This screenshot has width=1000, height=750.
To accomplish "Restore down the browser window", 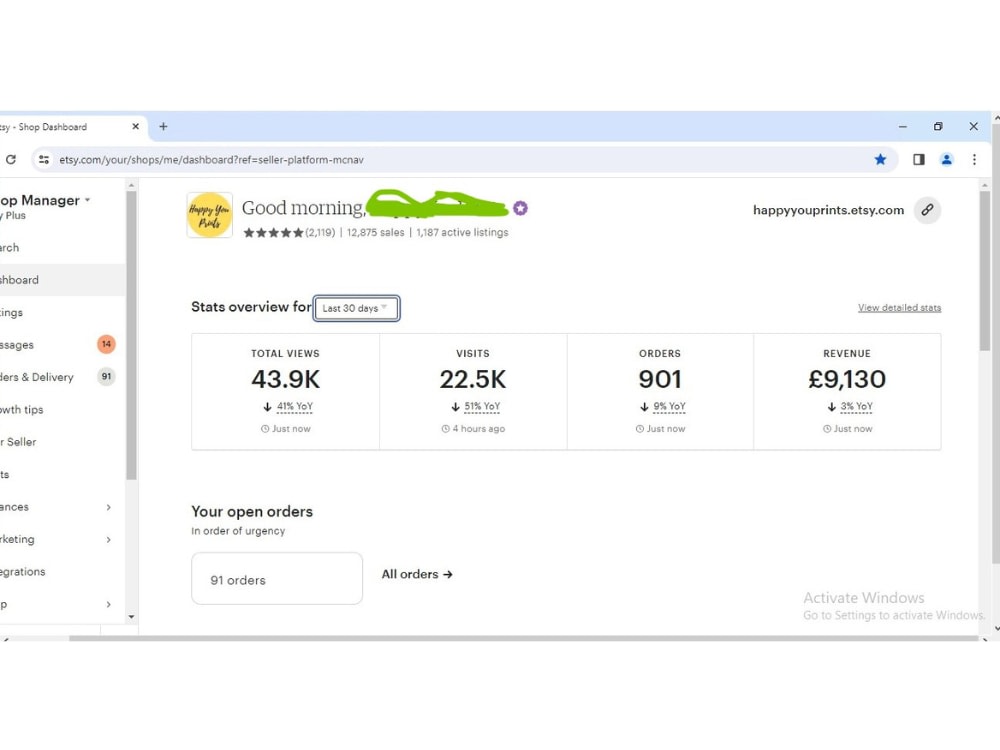I will coord(938,126).
